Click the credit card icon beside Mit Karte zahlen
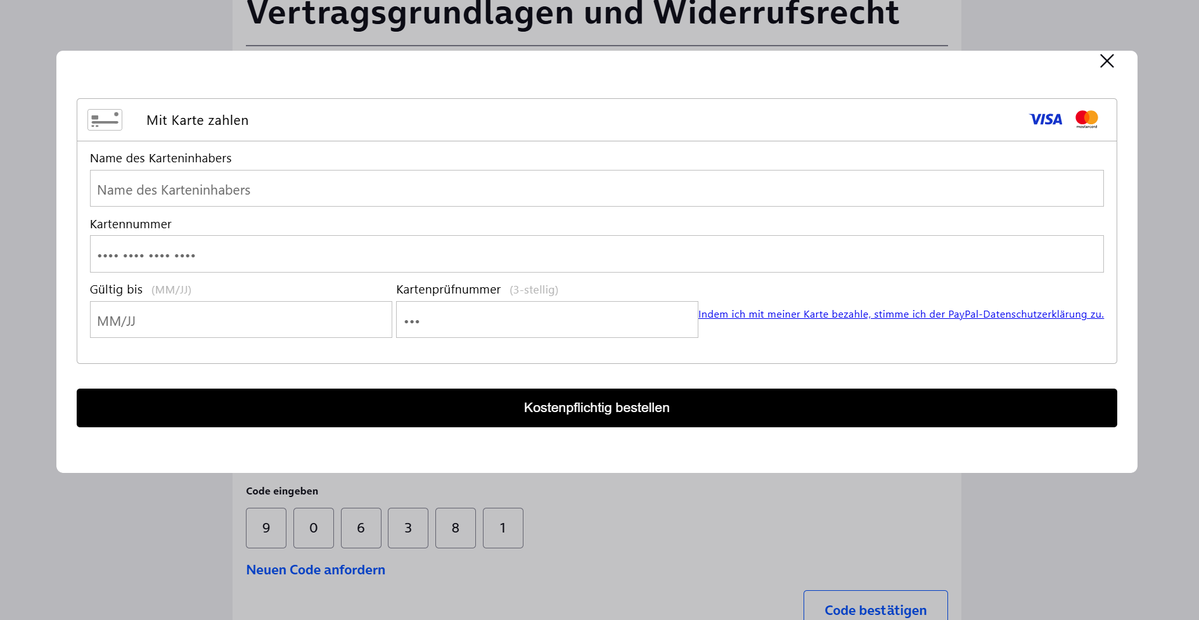1199x620 pixels. [105, 120]
